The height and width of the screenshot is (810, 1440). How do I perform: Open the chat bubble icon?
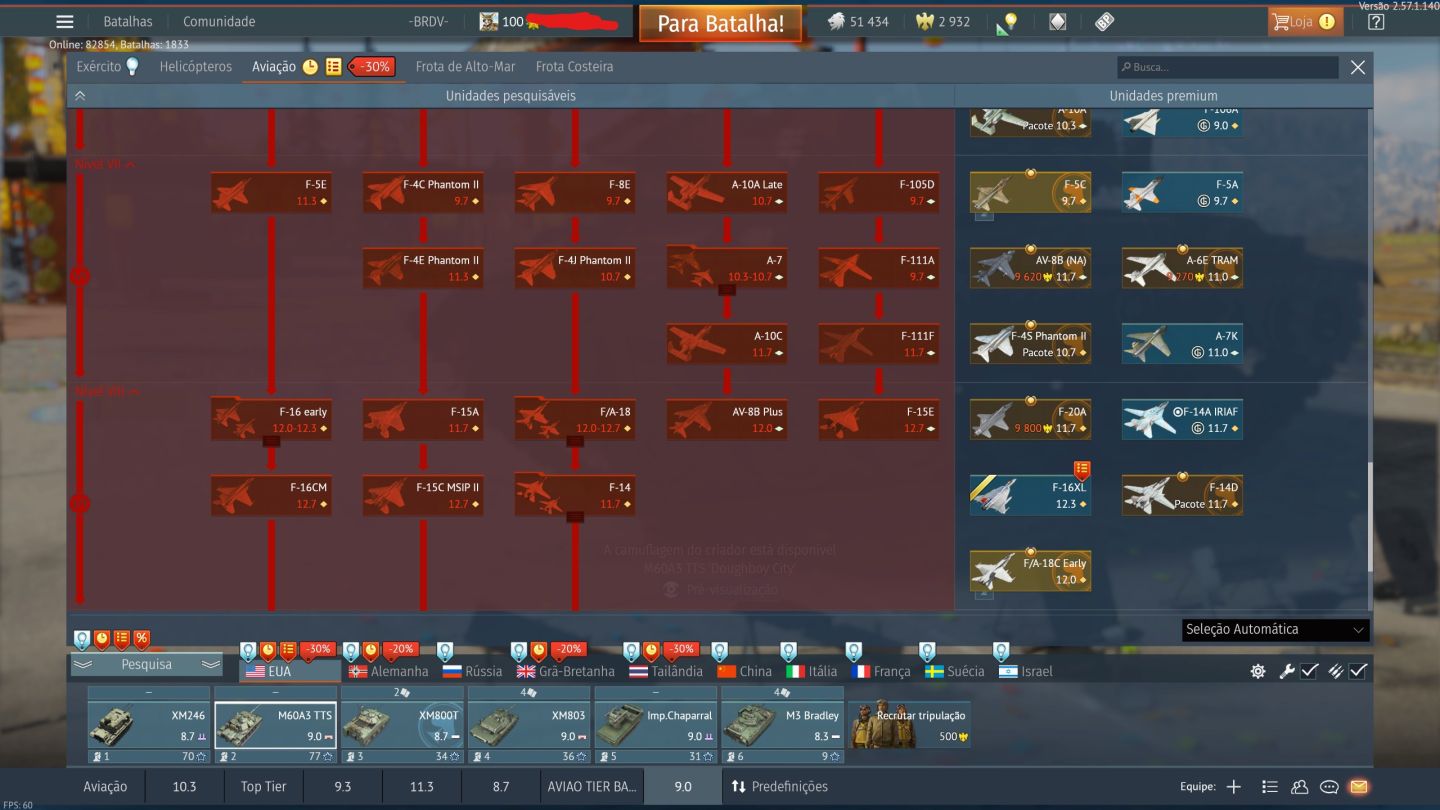tap(1329, 787)
